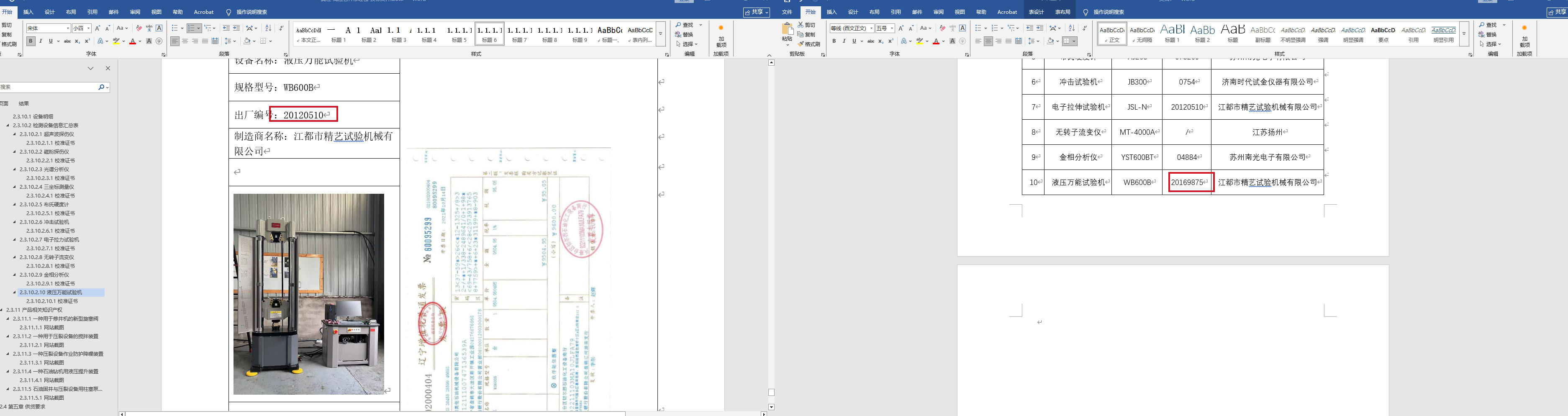
Task: Toggle Italic in the right Word window
Action: click(844, 41)
